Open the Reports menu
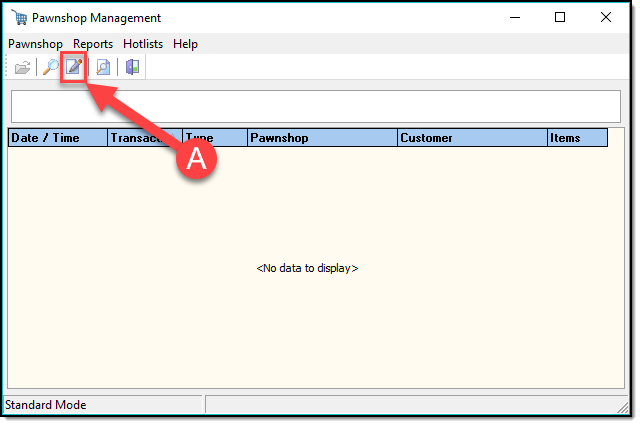The width and height of the screenshot is (640, 425). [93, 44]
